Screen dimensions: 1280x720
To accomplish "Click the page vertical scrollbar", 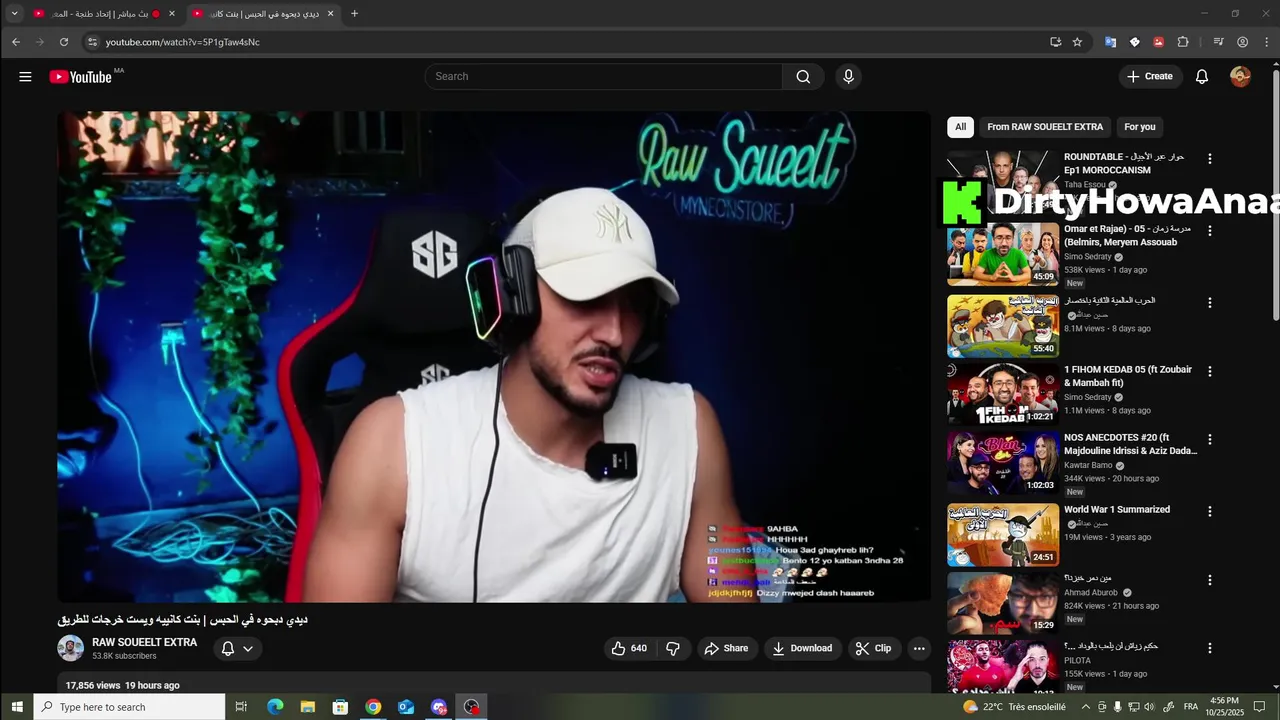I will coord(1275,195).
